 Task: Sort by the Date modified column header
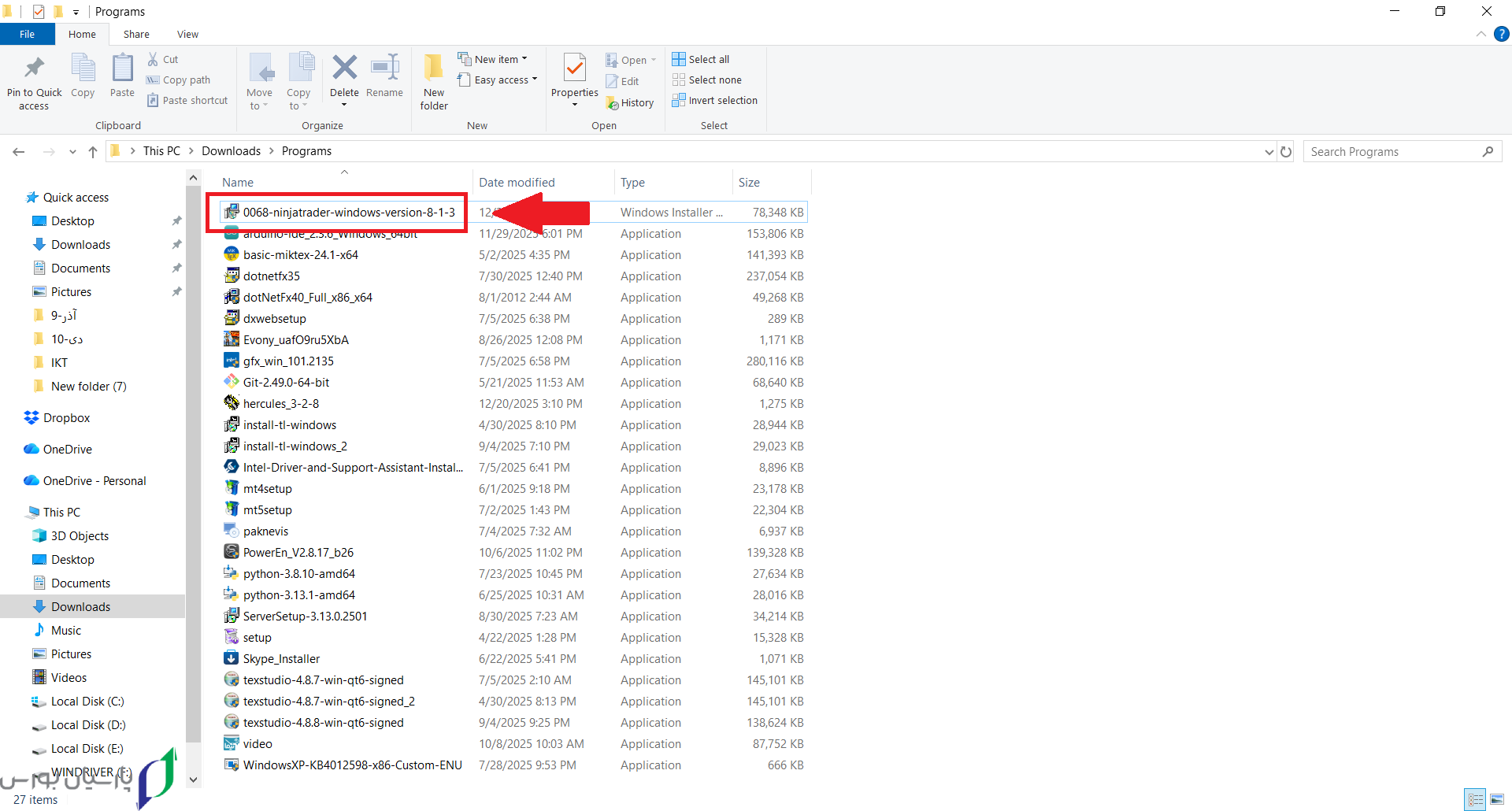click(x=517, y=182)
